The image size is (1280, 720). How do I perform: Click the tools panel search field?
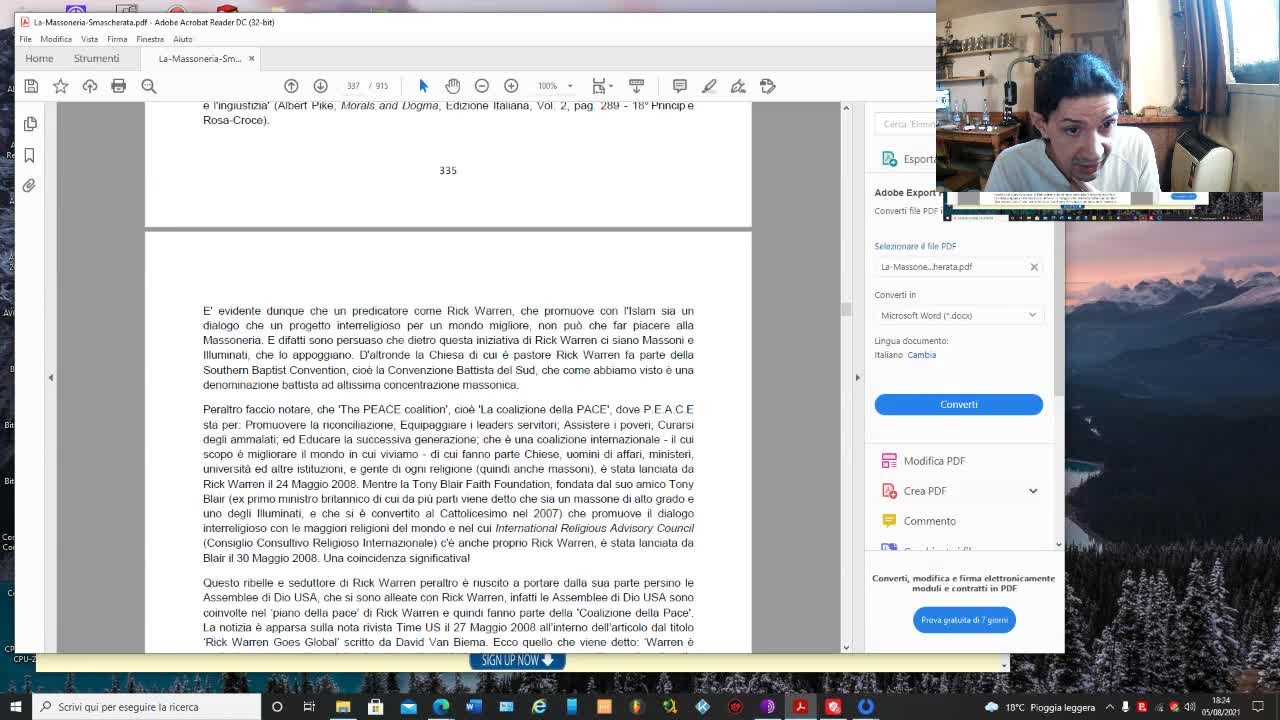point(905,124)
